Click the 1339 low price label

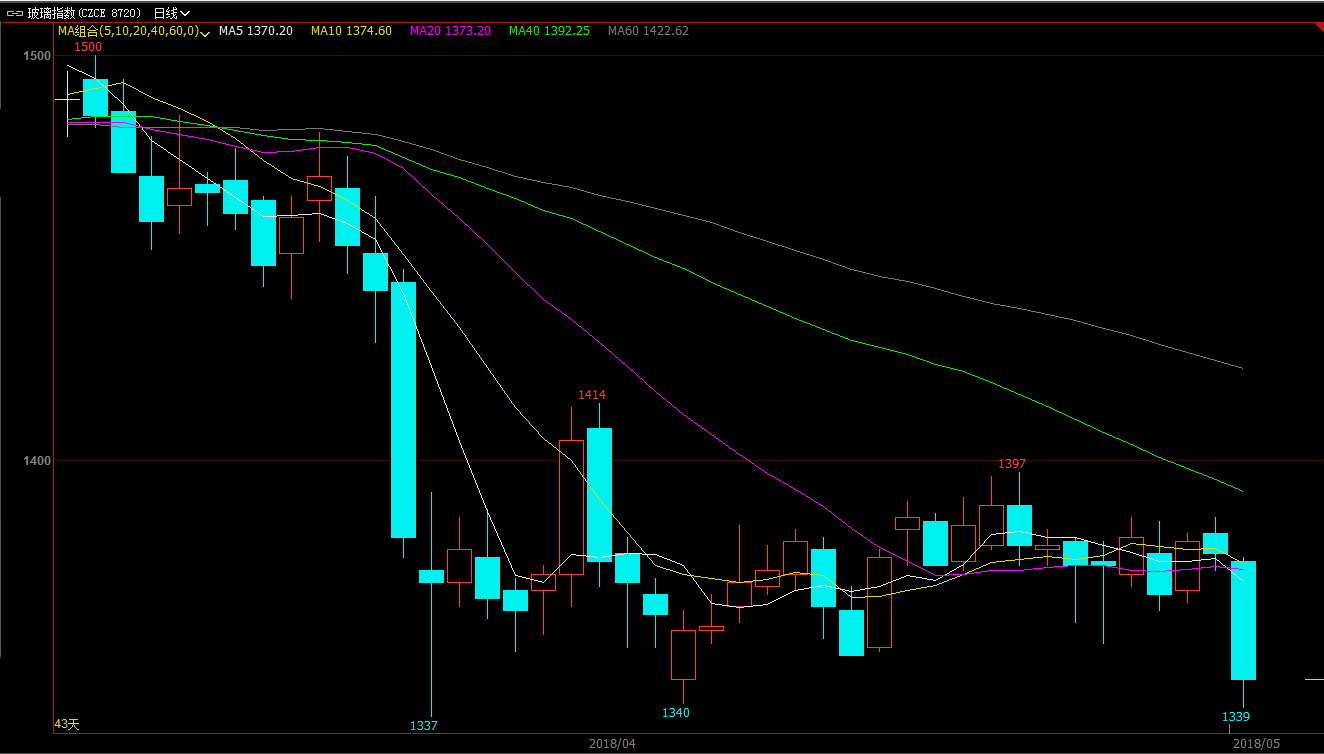tap(1236, 717)
